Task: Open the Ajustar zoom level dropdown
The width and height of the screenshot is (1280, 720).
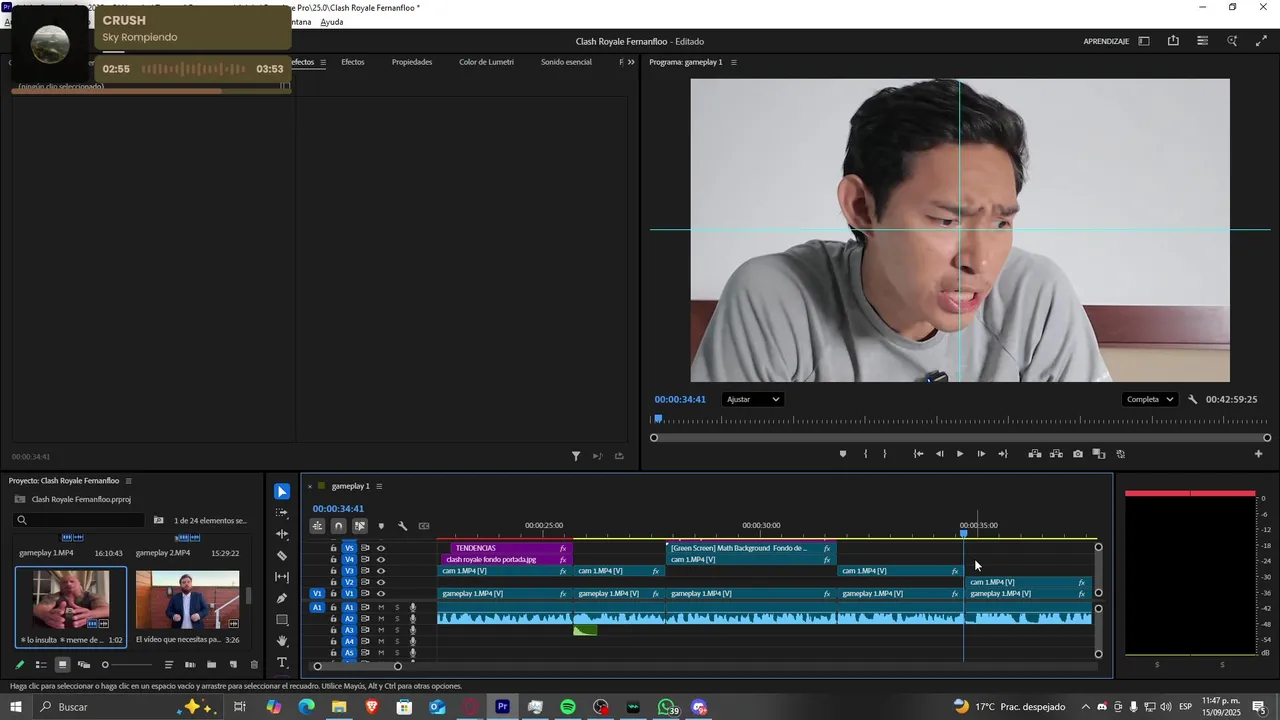Action: tap(753, 399)
